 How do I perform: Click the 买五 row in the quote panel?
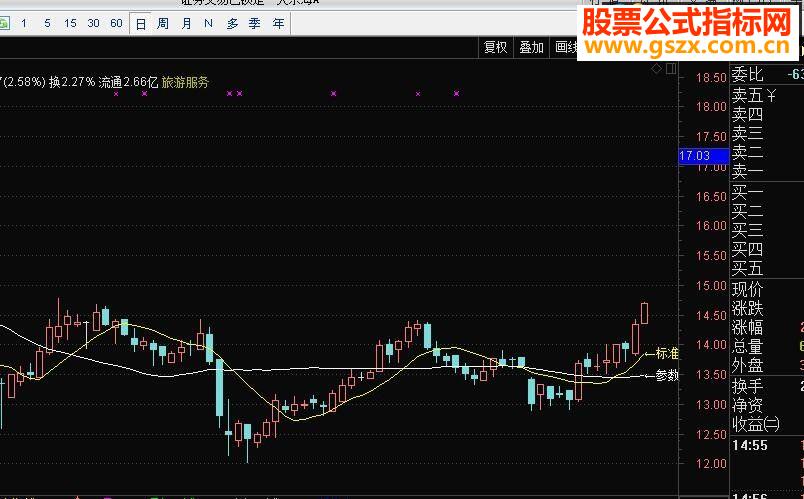[748, 268]
